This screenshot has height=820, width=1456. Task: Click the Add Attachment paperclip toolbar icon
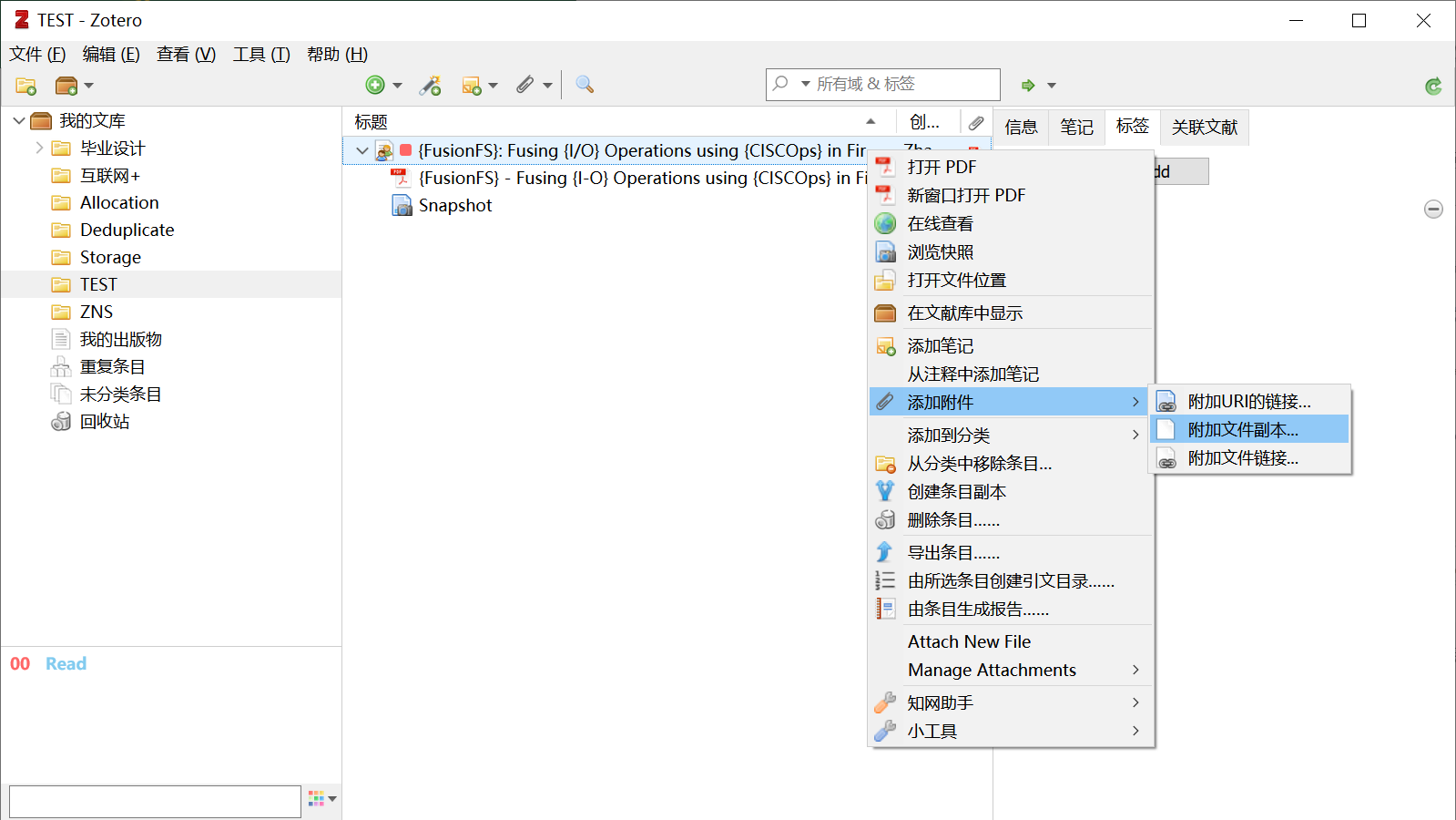[x=524, y=85]
